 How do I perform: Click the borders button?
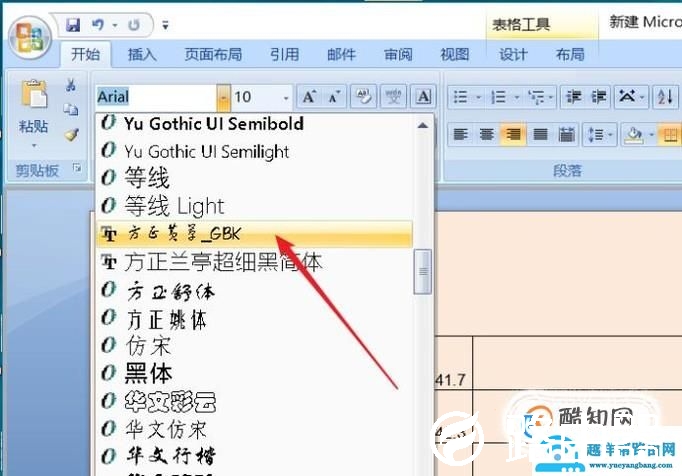coord(670,134)
